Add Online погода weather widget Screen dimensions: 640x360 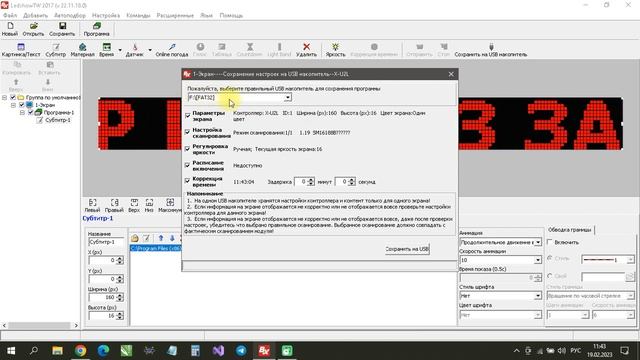(x=172, y=50)
